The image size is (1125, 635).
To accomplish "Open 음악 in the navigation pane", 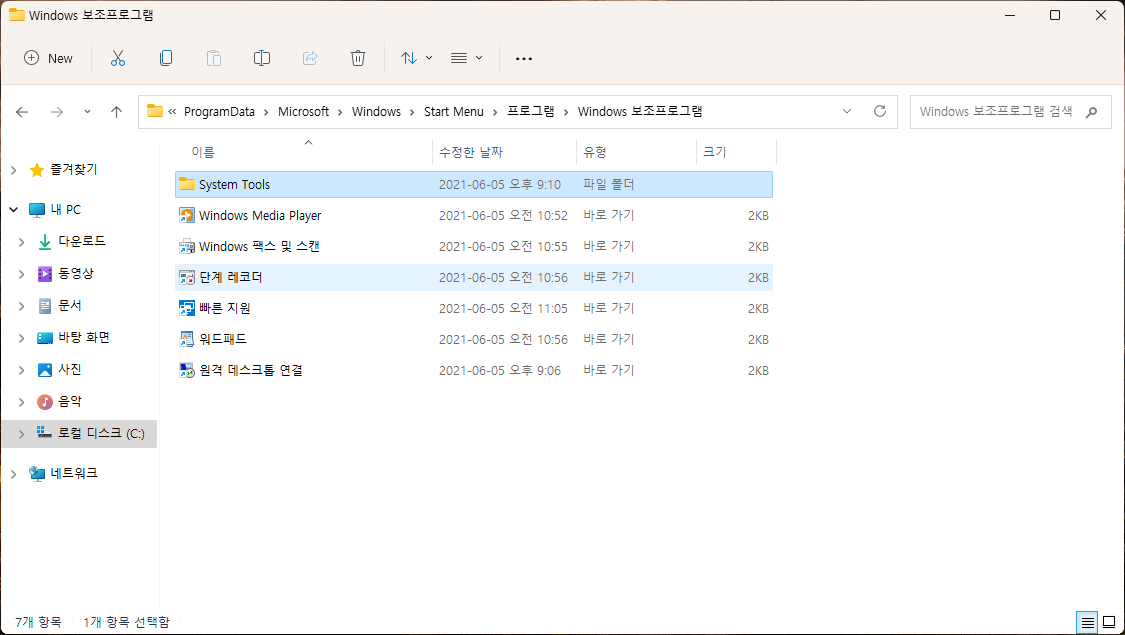I will coord(70,402).
